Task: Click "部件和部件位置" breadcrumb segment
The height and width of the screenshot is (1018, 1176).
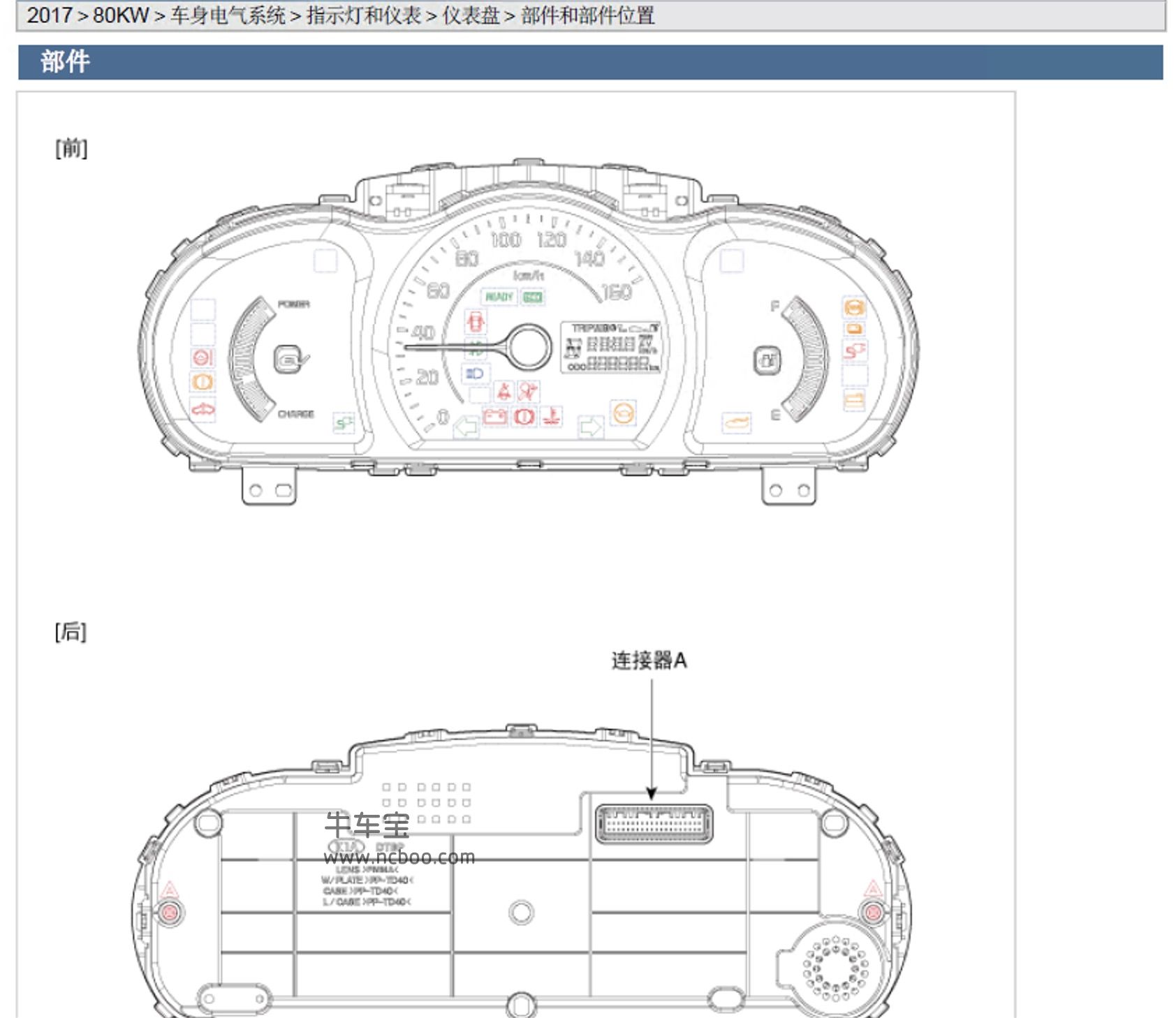Action: (588, 15)
